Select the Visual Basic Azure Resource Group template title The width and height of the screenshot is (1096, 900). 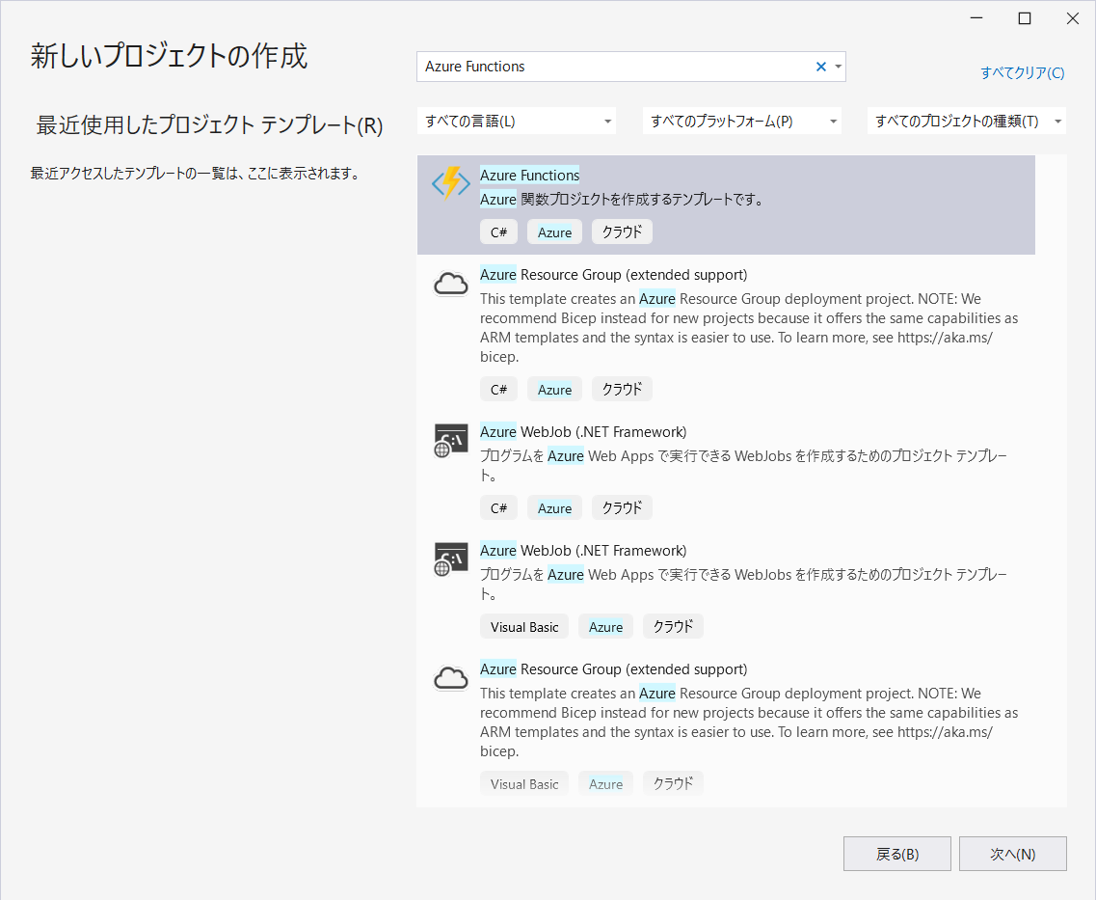[x=613, y=669]
